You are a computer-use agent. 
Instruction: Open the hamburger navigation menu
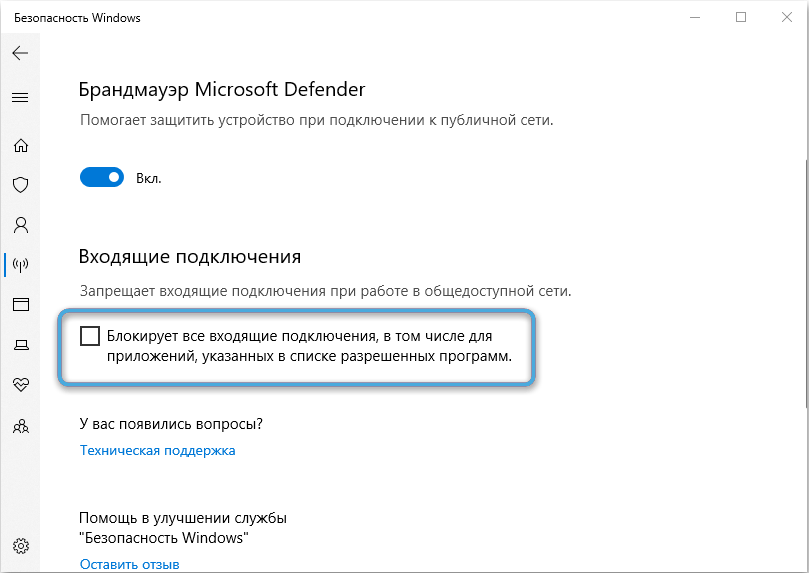20,97
